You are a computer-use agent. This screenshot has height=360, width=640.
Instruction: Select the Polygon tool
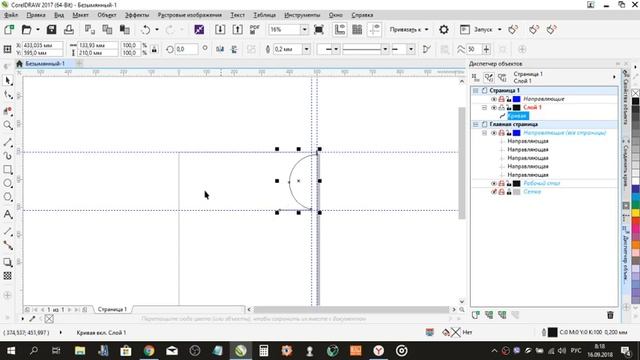click(8, 197)
